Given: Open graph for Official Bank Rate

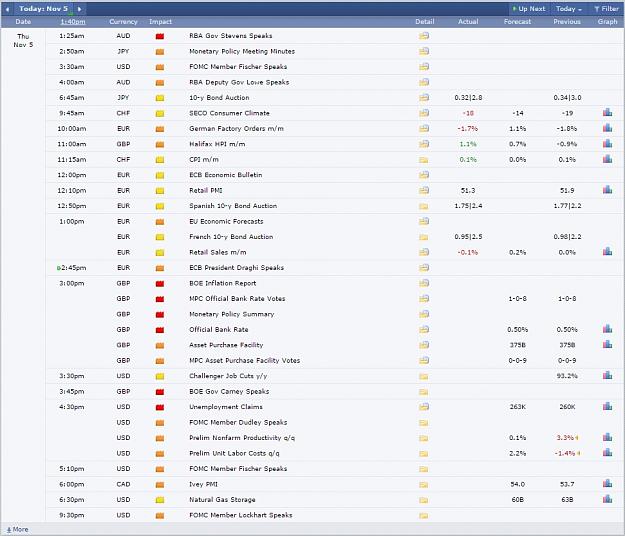Looking at the screenshot, I should point(607,329).
